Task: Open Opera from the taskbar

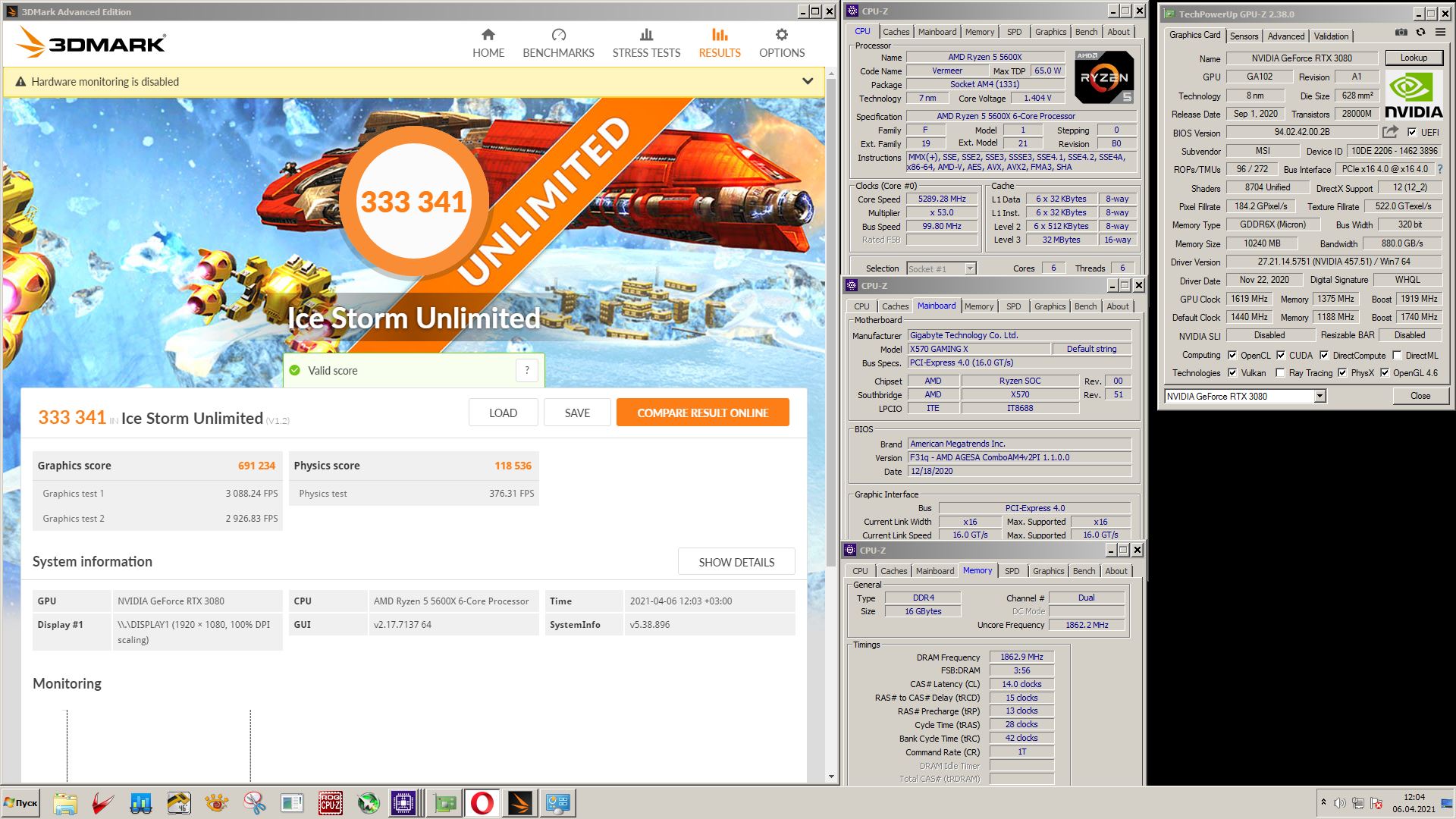Action: (x=482, y=803)
